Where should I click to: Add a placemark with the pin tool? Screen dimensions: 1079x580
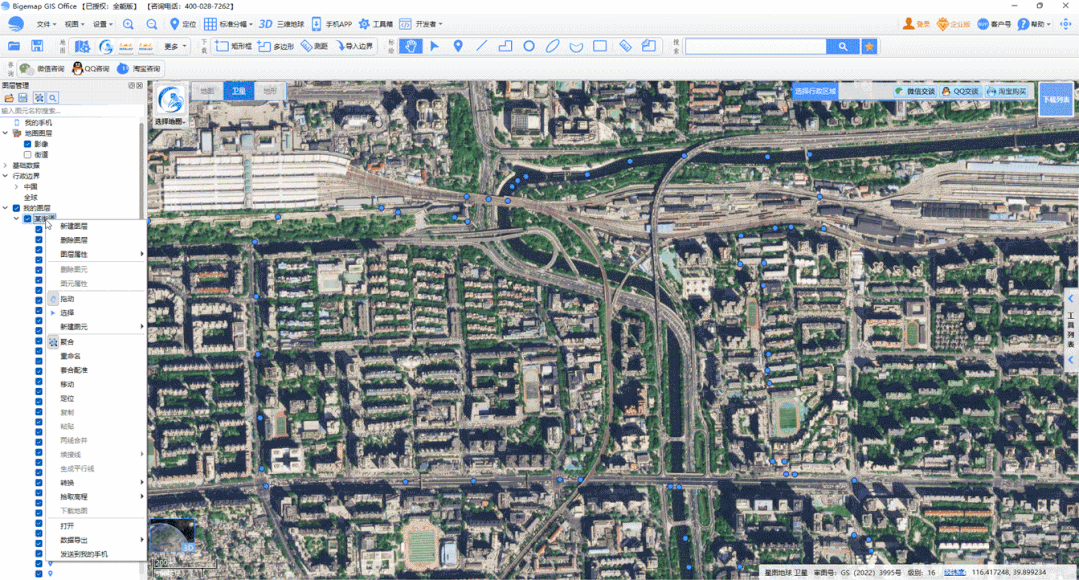click(458, 46)
